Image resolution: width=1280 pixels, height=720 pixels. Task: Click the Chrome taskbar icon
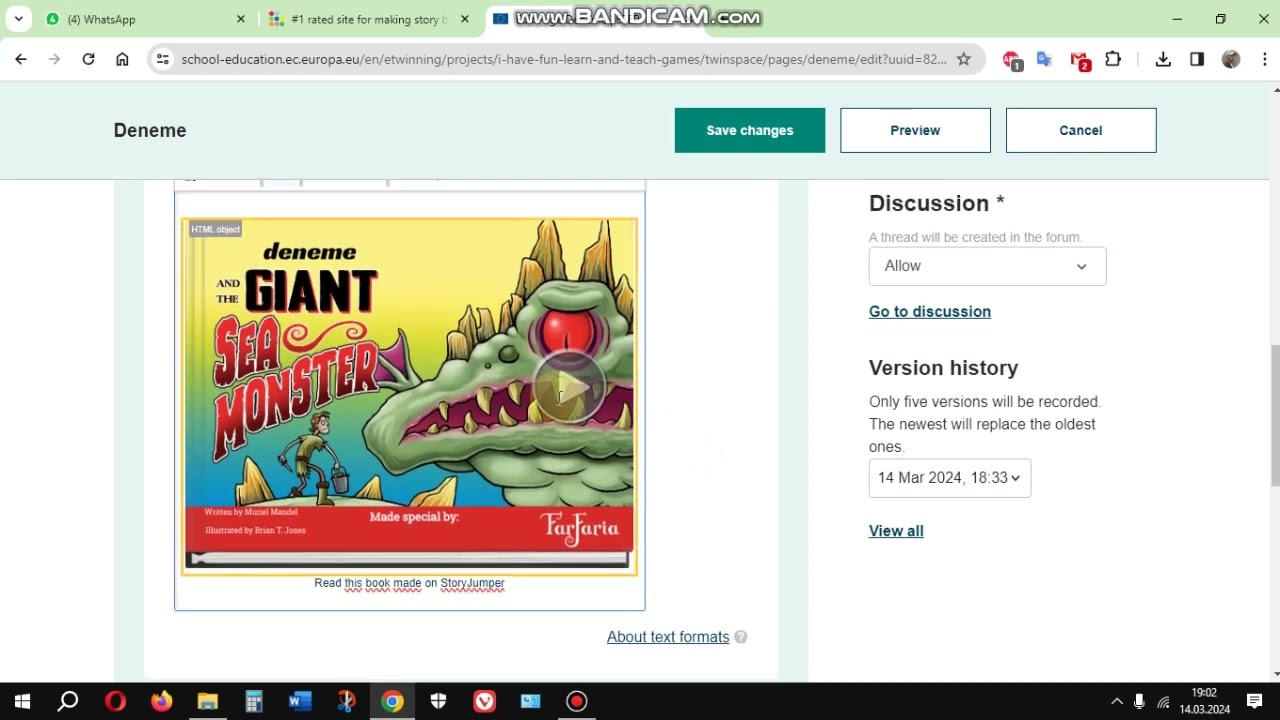pyautogui.click(x=392, y=701)
